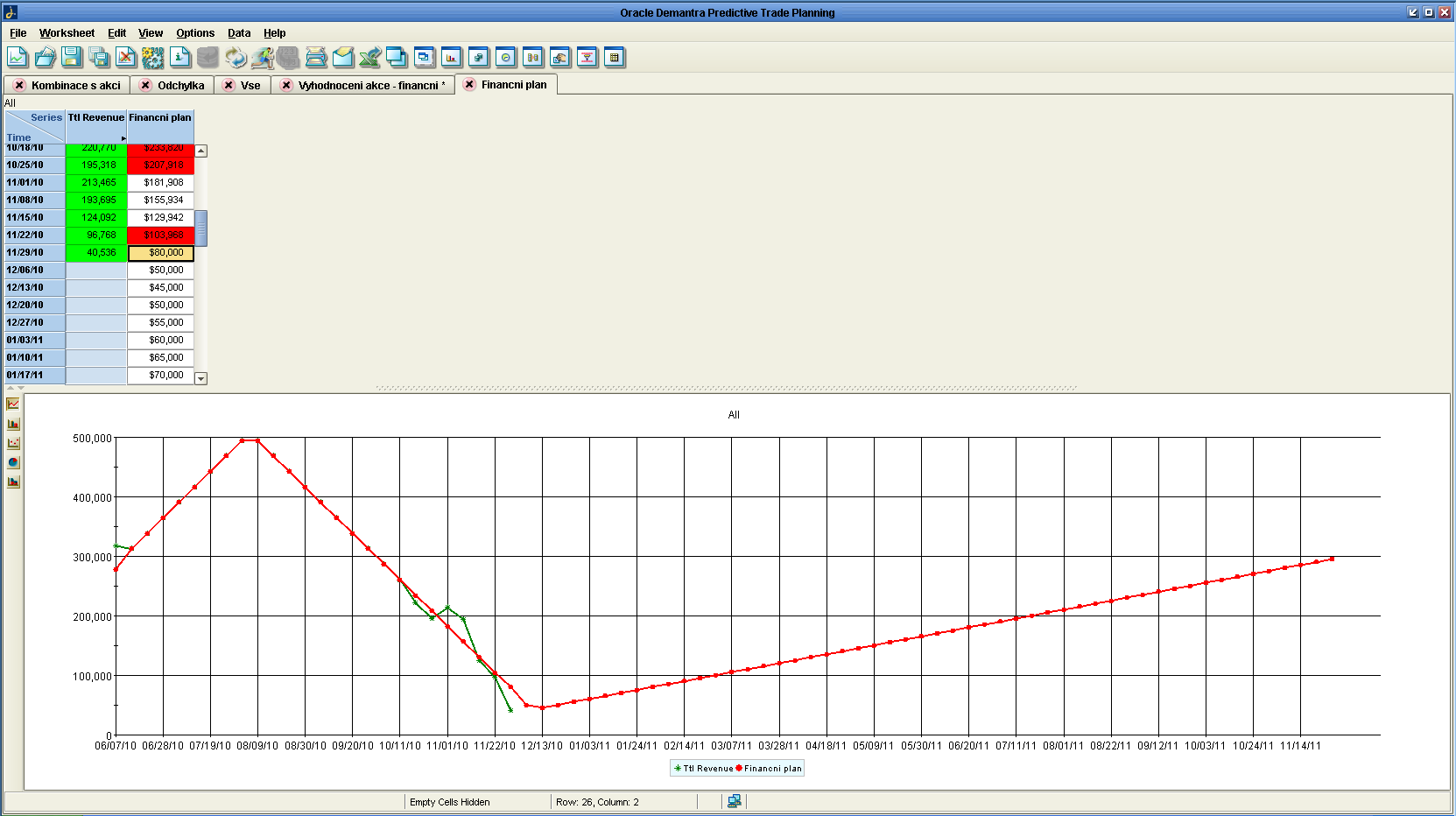Click the small arrow in the Series/Time header

123,138
